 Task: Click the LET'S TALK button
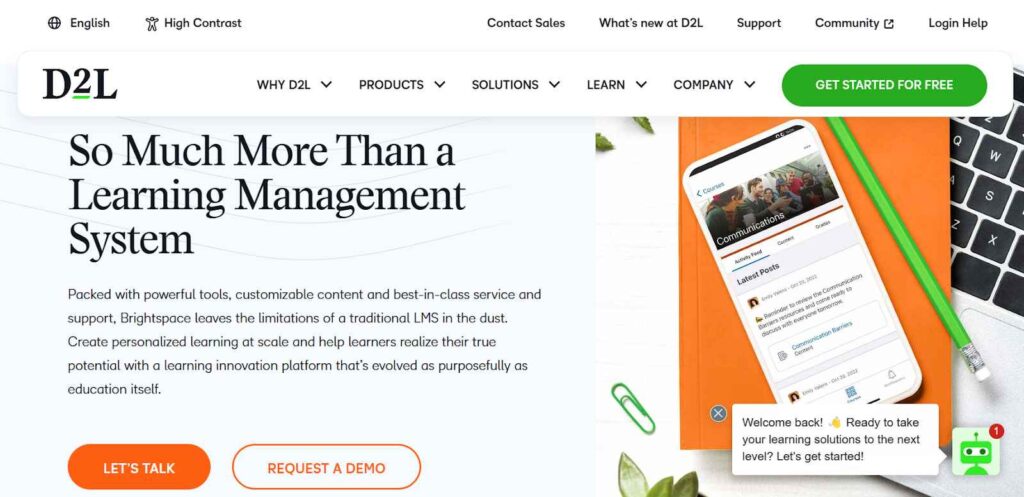pyautogui.click(x=139, y=467)
